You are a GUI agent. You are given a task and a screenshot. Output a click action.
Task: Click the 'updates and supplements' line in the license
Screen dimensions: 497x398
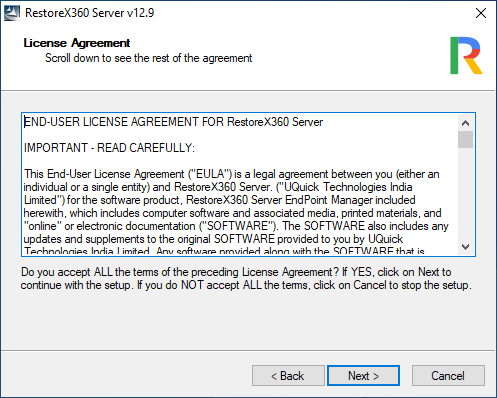click(213, 239)
